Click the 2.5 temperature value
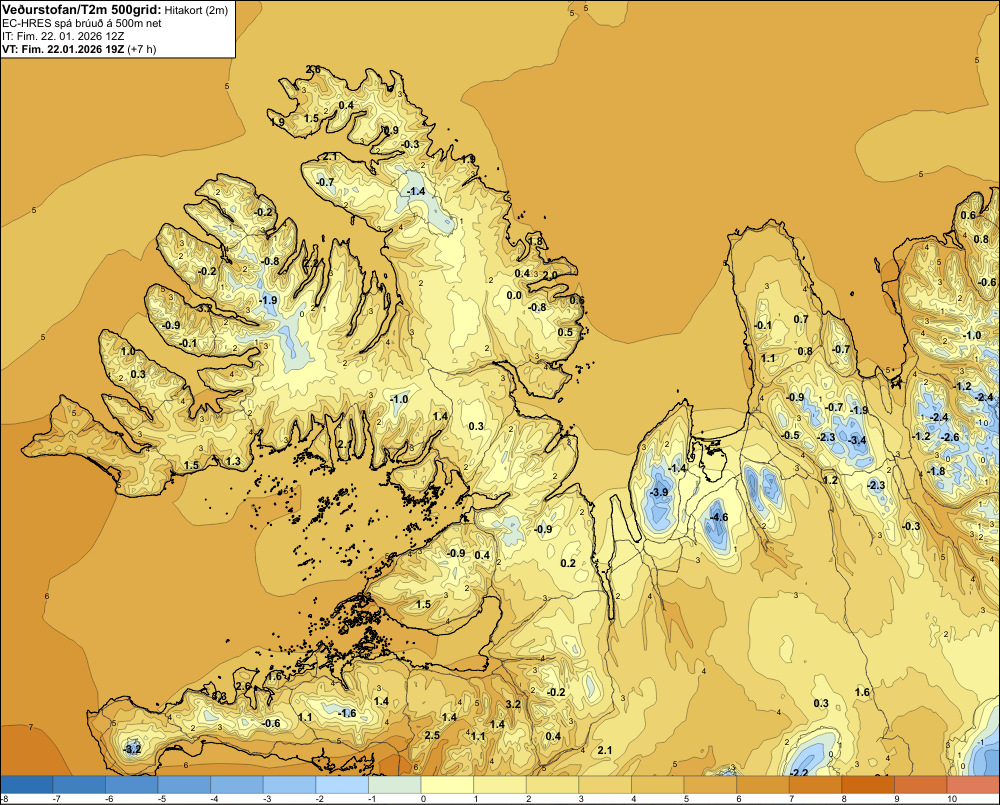The width and height of the screenshot is (1000, 805). coord(432,735)
